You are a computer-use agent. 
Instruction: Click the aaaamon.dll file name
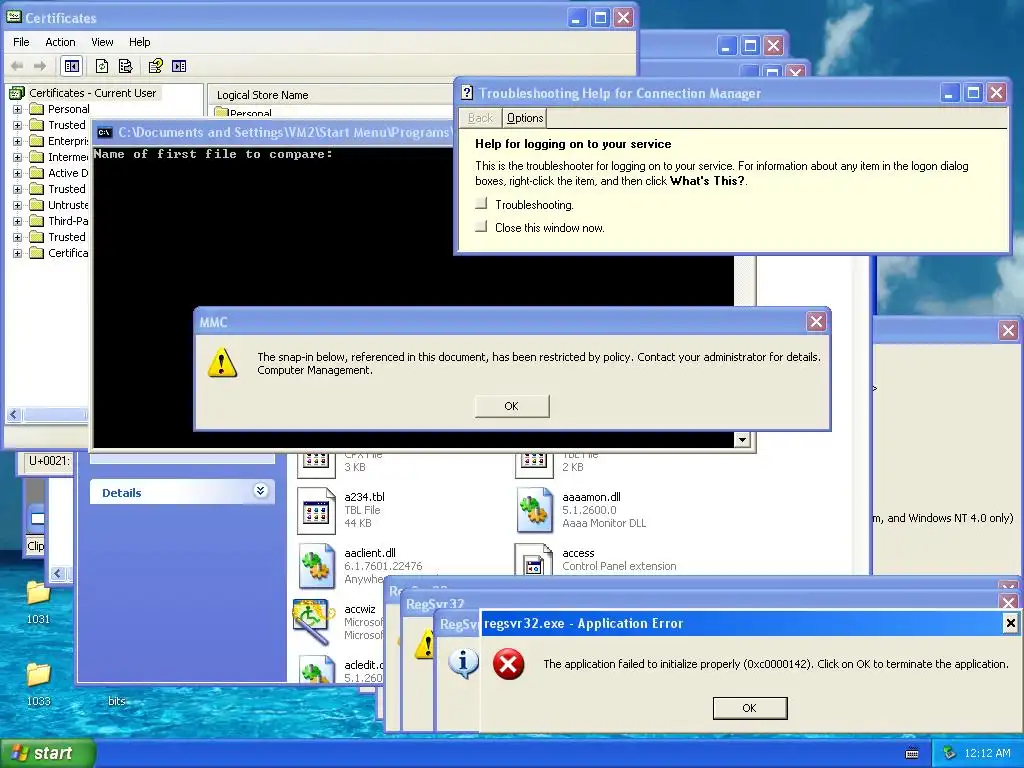pos(591,497)
